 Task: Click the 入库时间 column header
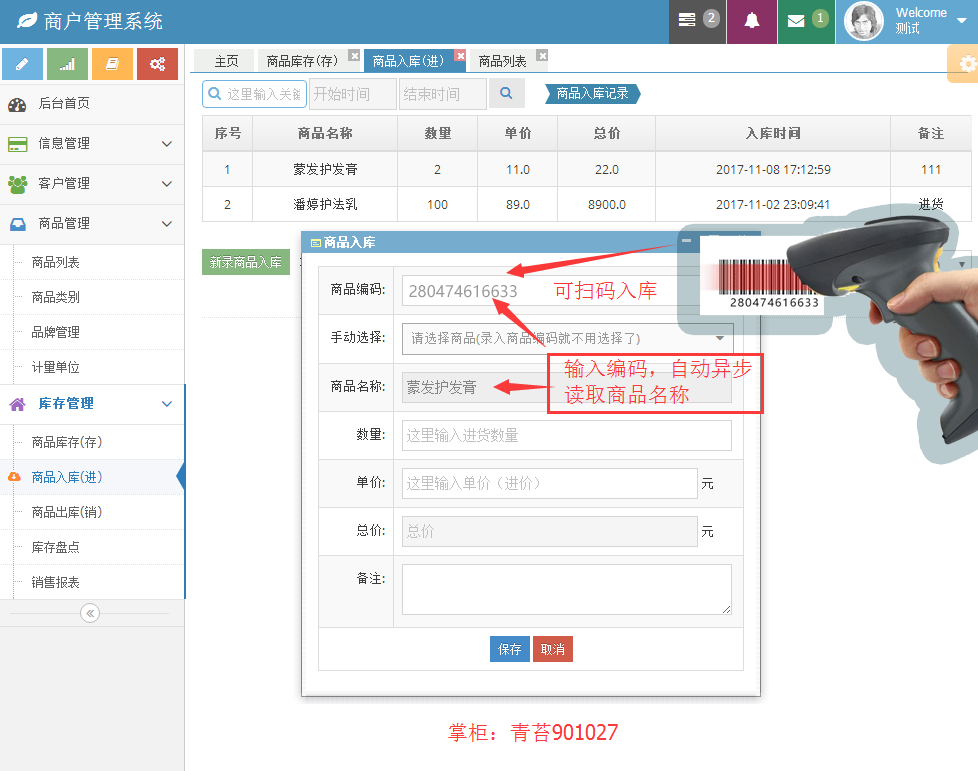[773, 133]
